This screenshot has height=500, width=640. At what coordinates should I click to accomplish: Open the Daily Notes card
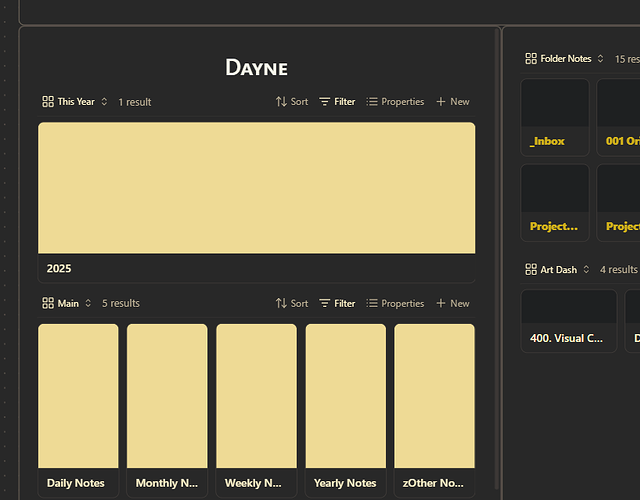click(78, 410)
